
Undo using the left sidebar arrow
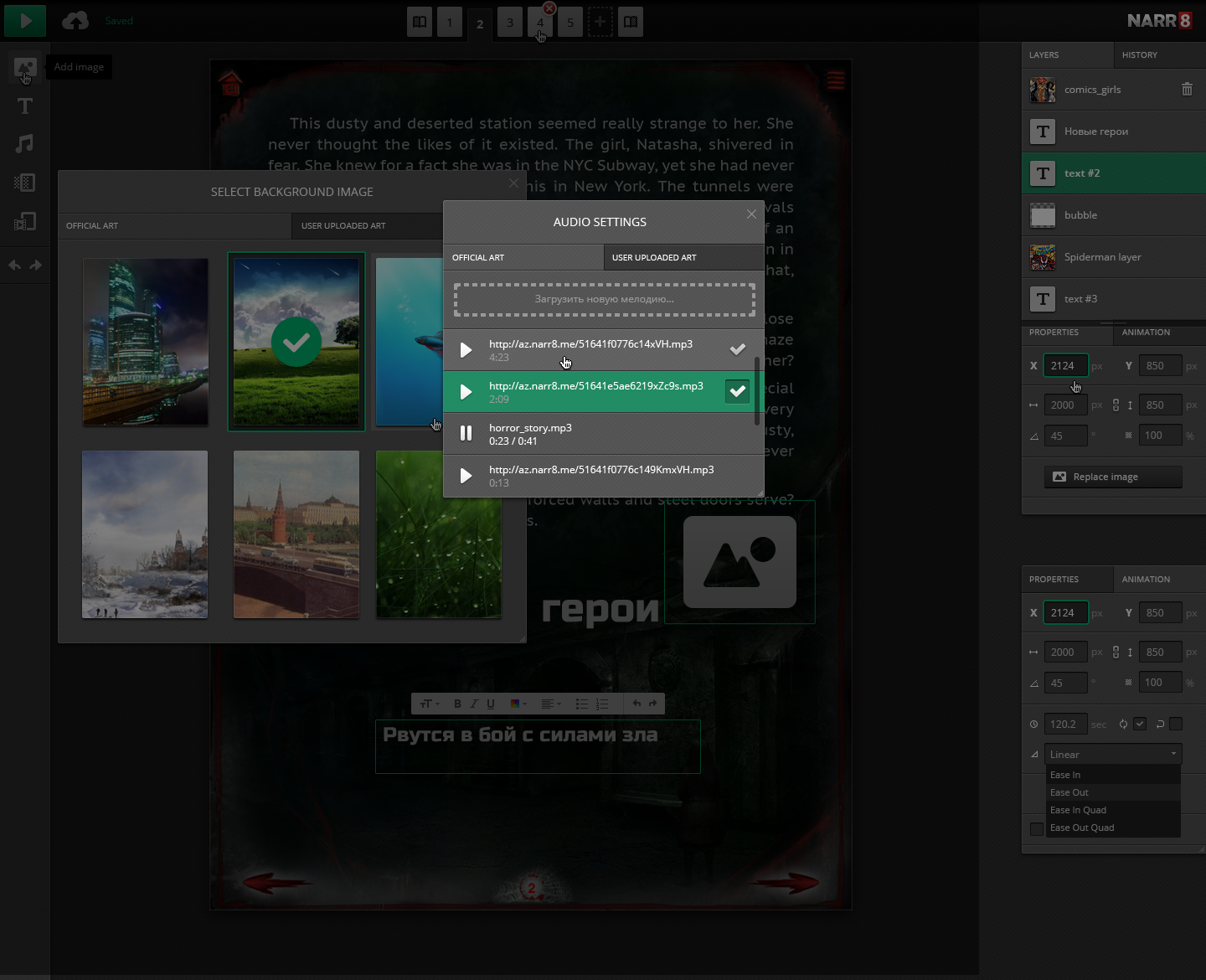(x=15, y=266)
